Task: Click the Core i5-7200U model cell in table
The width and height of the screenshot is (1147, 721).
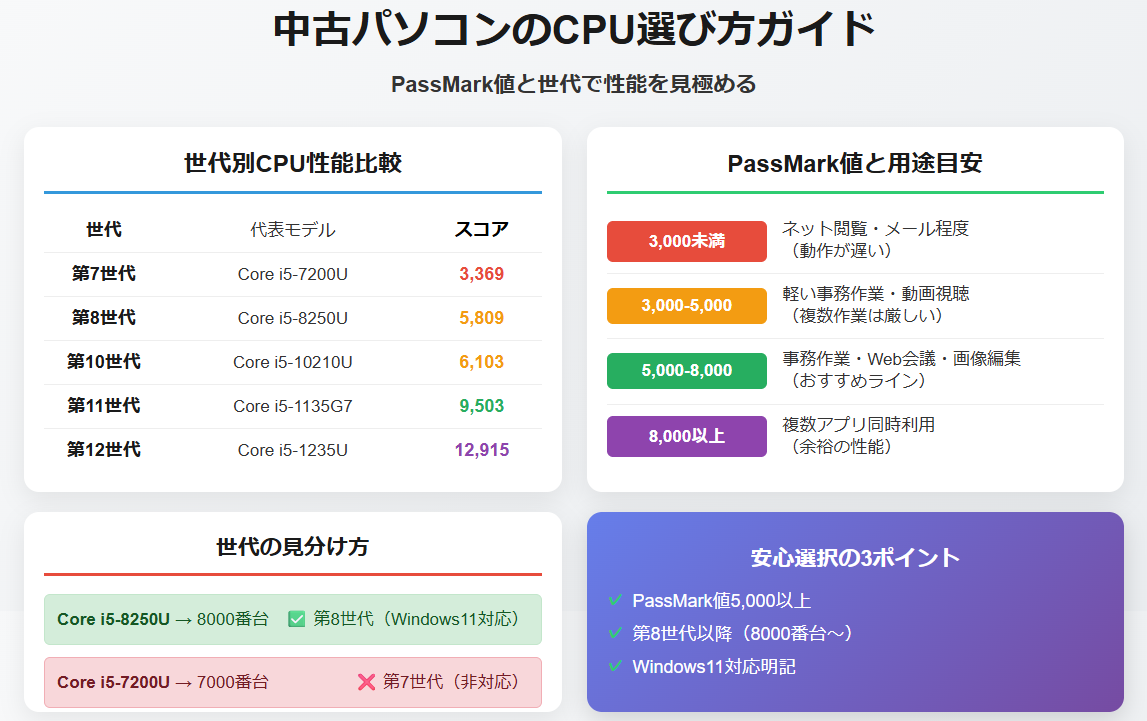Action: pyautogui.click(x=293, y=274)
